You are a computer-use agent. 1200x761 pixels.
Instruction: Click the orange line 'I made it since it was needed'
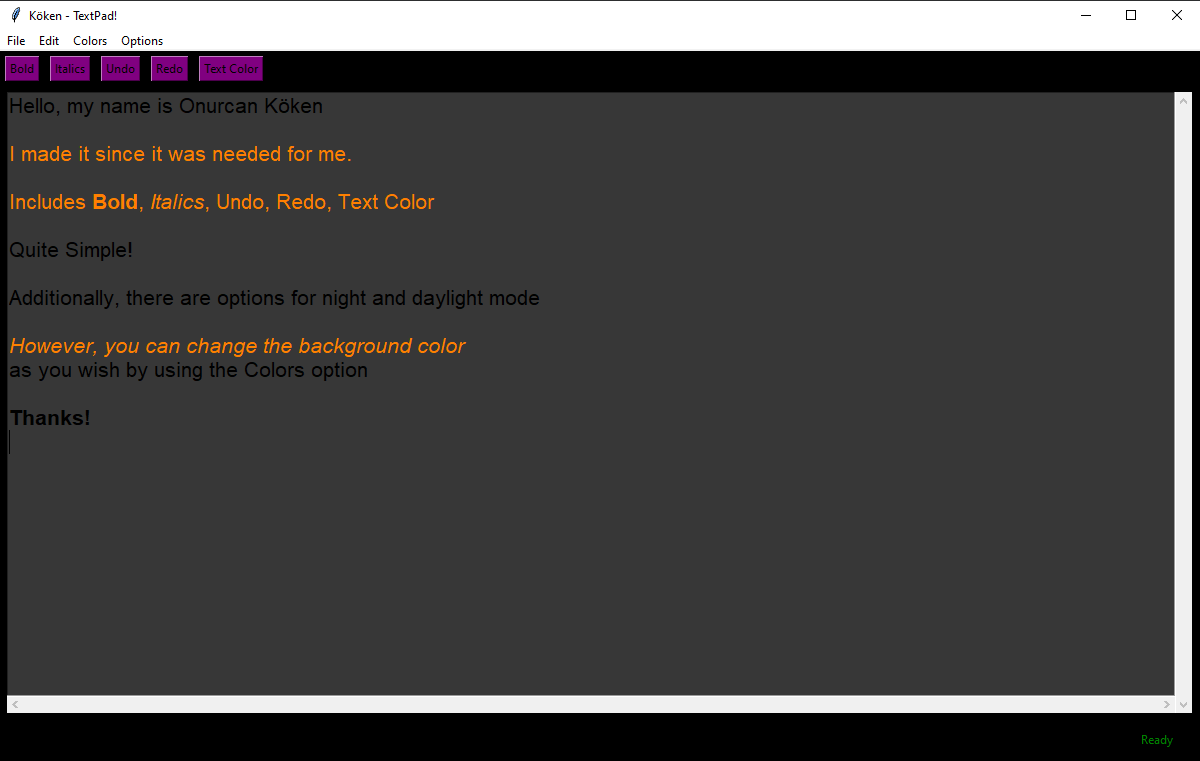181,154
